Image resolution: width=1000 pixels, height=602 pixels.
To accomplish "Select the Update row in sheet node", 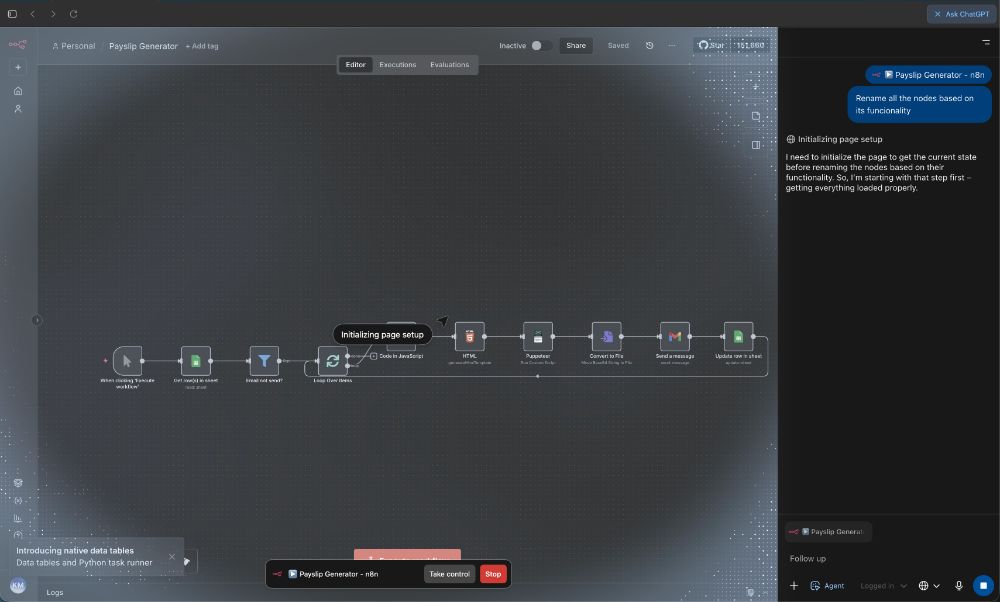I will [x=738, y=336].
